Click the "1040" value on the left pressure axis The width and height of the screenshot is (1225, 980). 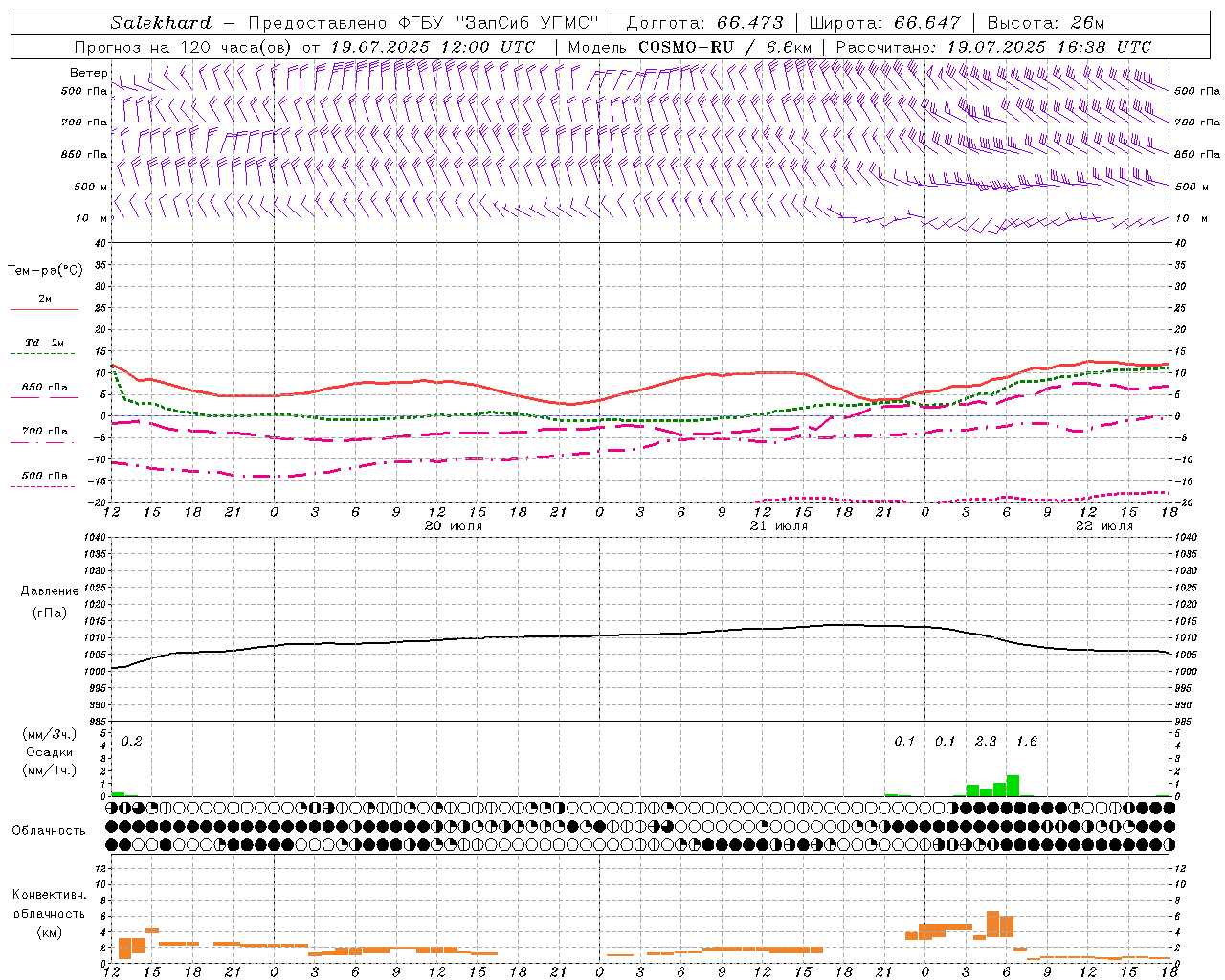[94, 538]
